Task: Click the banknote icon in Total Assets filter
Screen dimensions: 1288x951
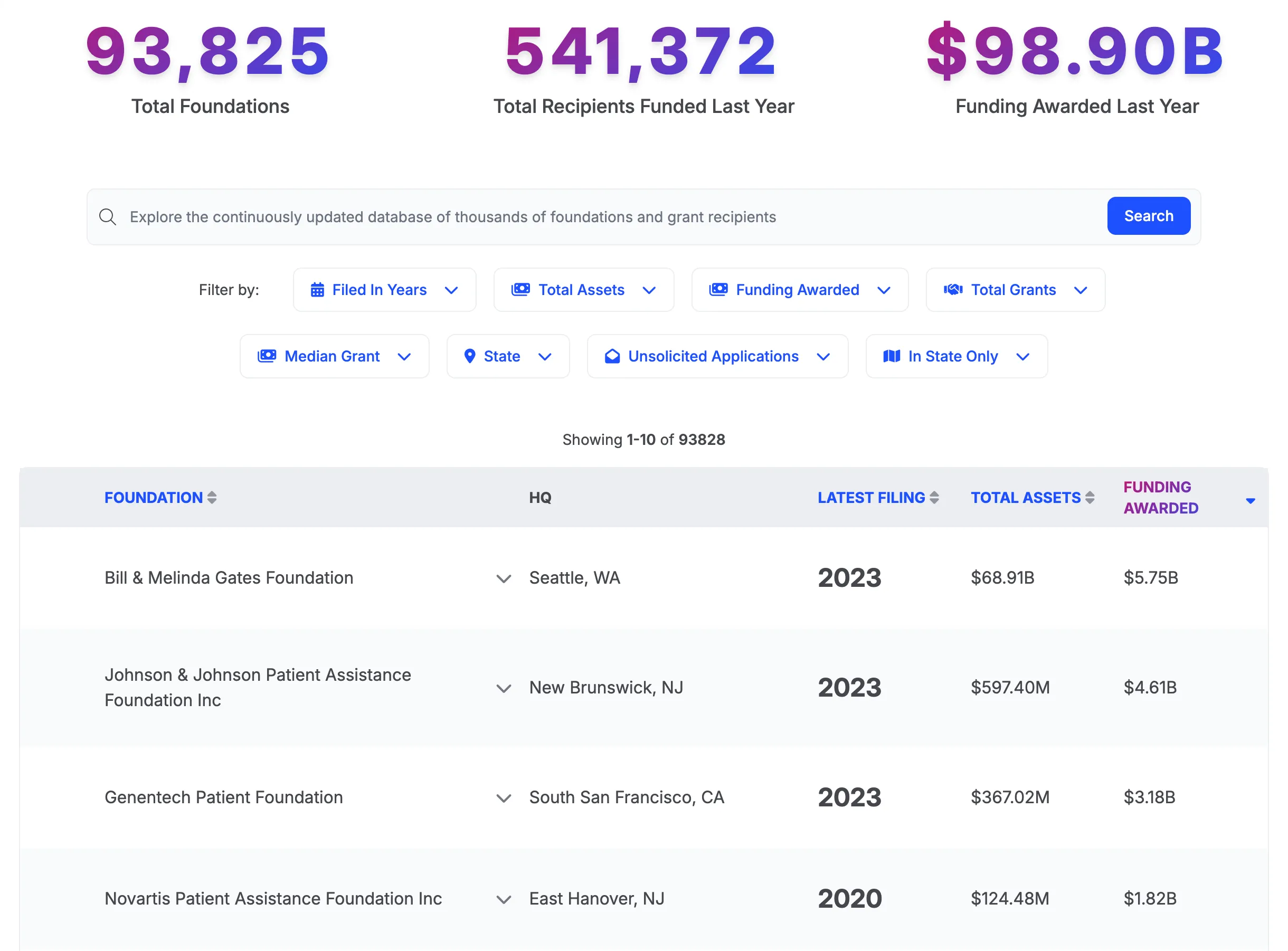Action: click(x=520, y=290)
